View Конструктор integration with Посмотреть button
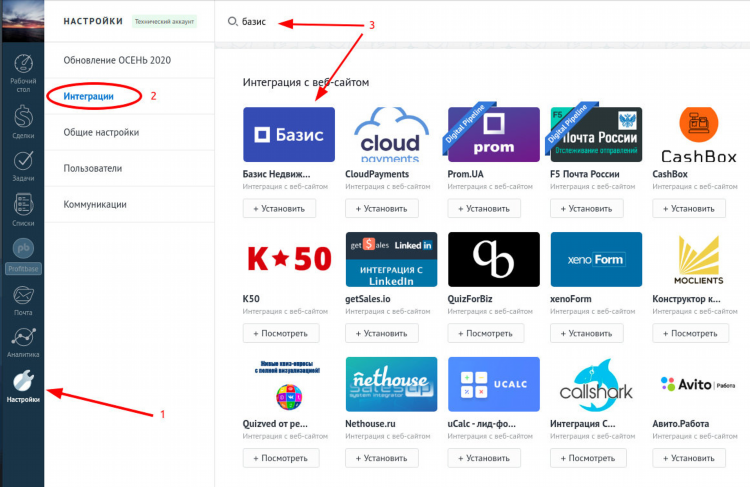This screenshot has width=750, height=487. pyautogui.click(x=690, y=333)
